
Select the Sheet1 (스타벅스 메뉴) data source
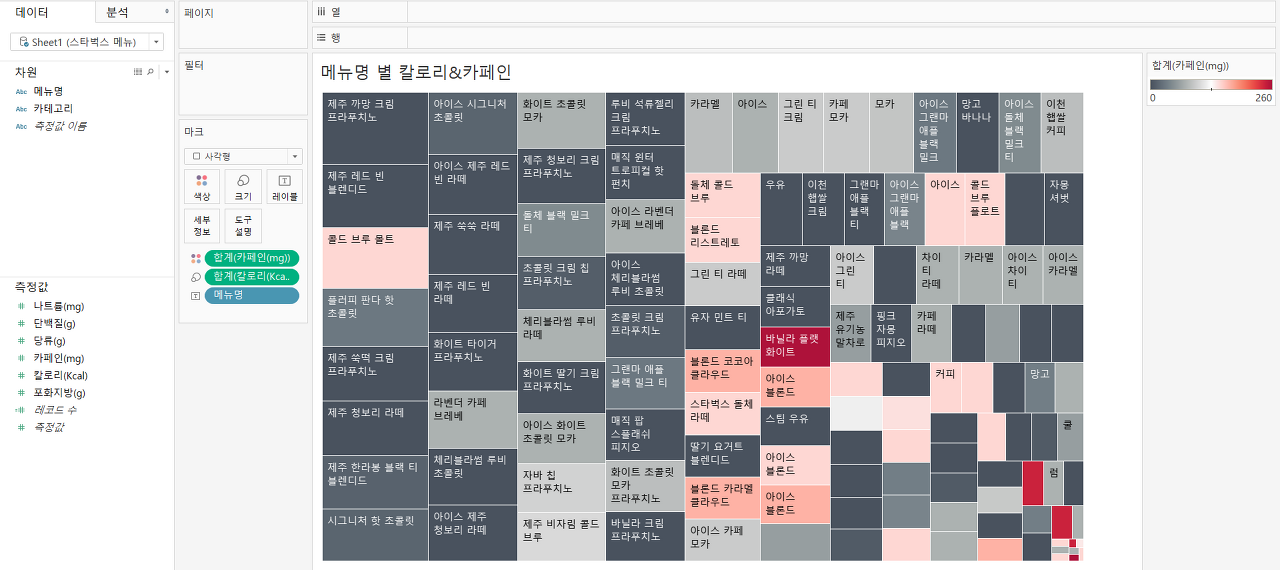coord(81,42)
